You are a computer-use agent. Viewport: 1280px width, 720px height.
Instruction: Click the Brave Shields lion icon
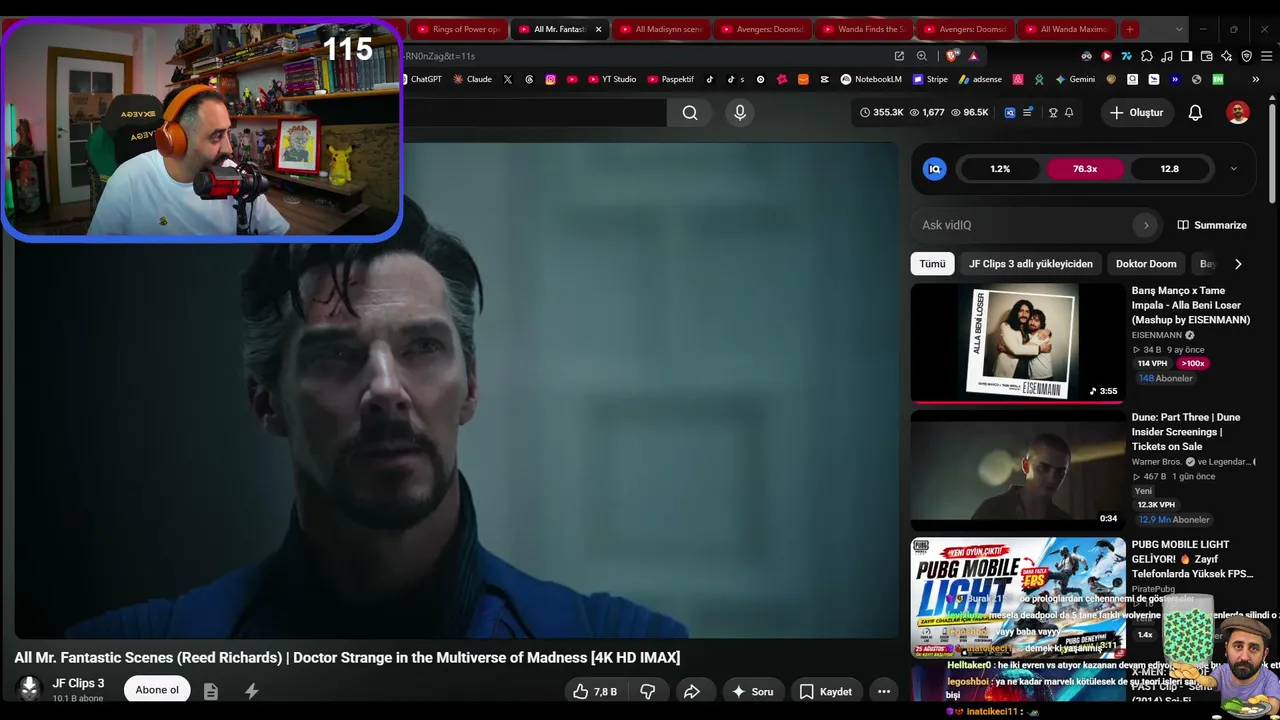[x=950, y=56]
